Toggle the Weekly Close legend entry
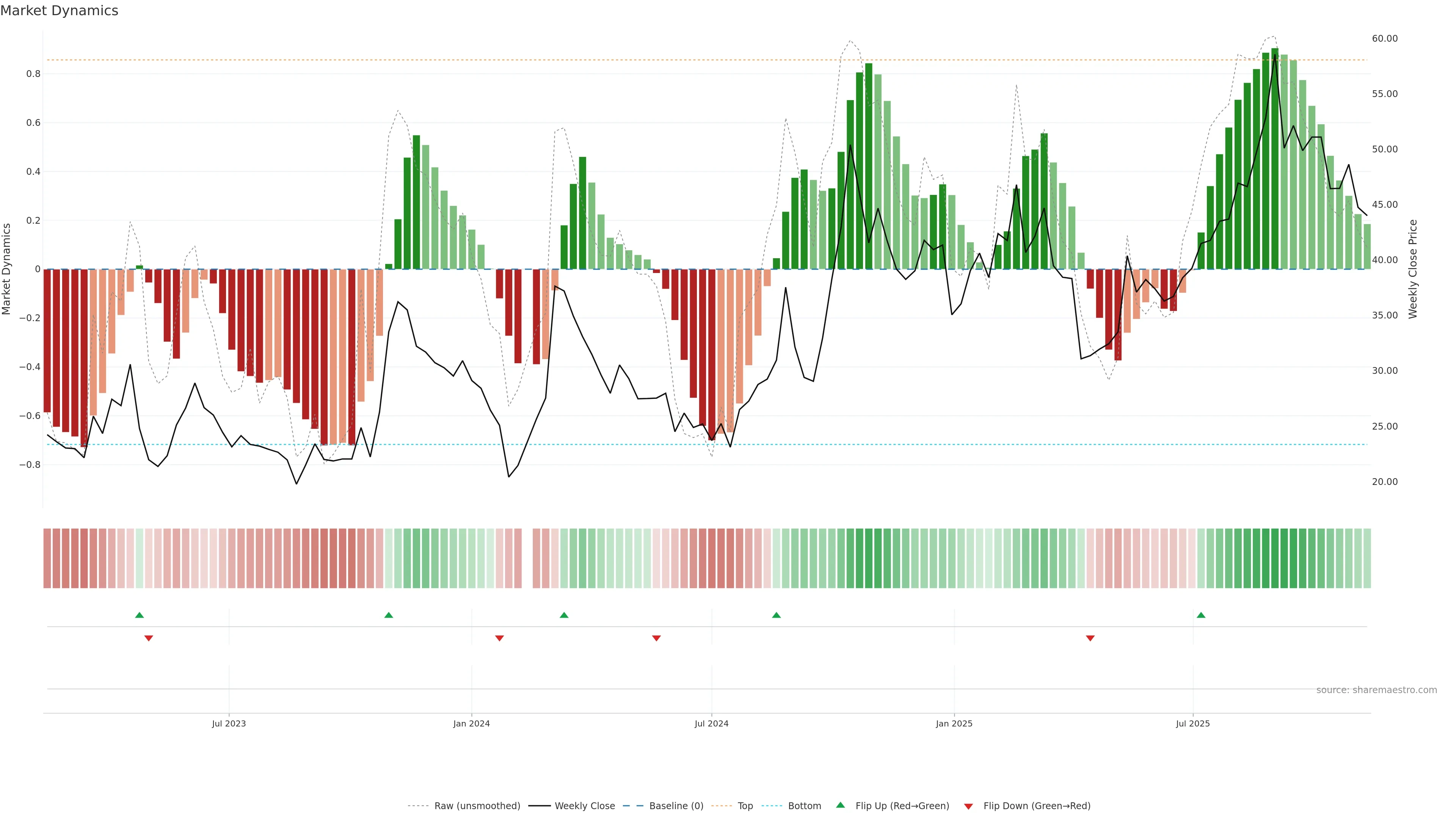Screen dimensions: 1456x819 (584, 806)
